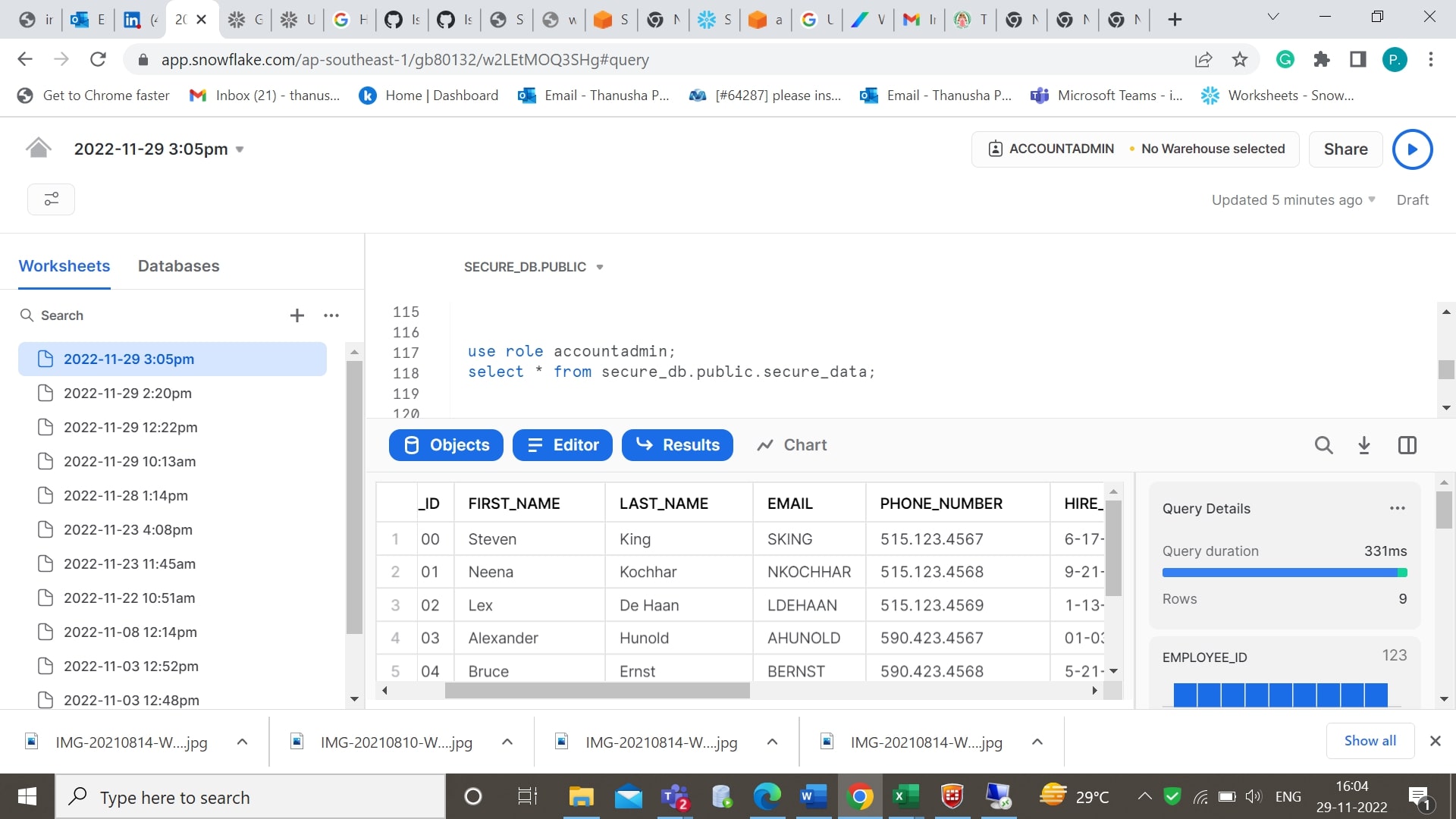Open the worksheet filters icon below Home
Image resolution: width=1456 pixels, height=819 pixels.
[51, 199]
